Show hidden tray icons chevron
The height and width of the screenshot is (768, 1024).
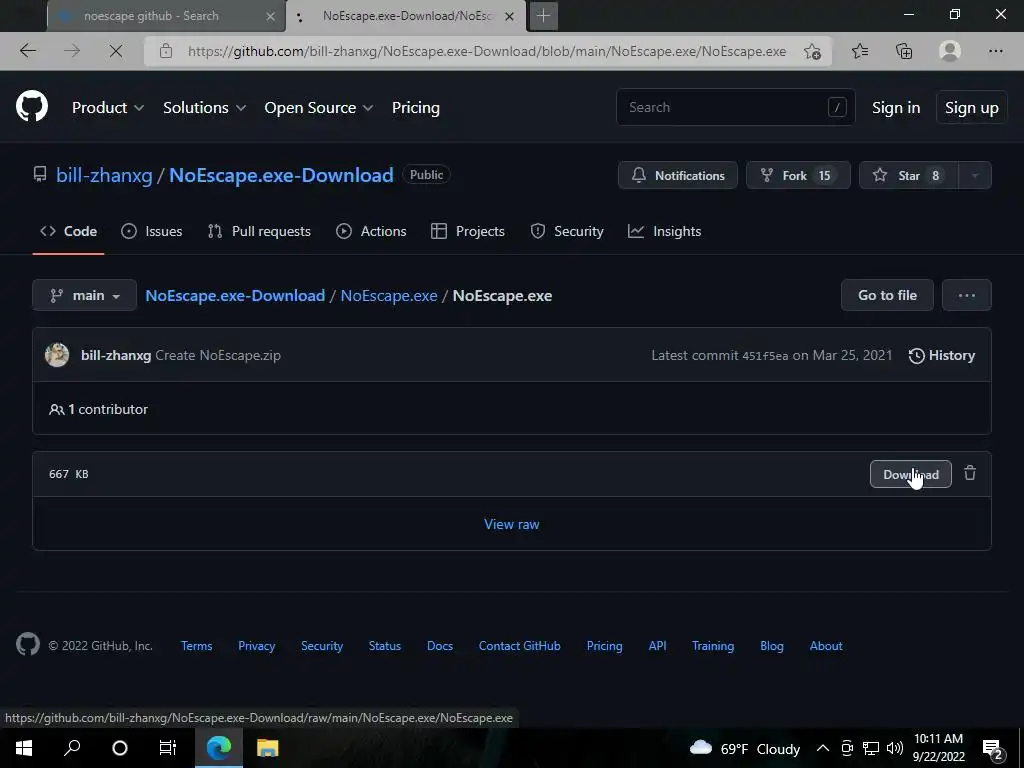pyautogui.click(x=823, y=748)
